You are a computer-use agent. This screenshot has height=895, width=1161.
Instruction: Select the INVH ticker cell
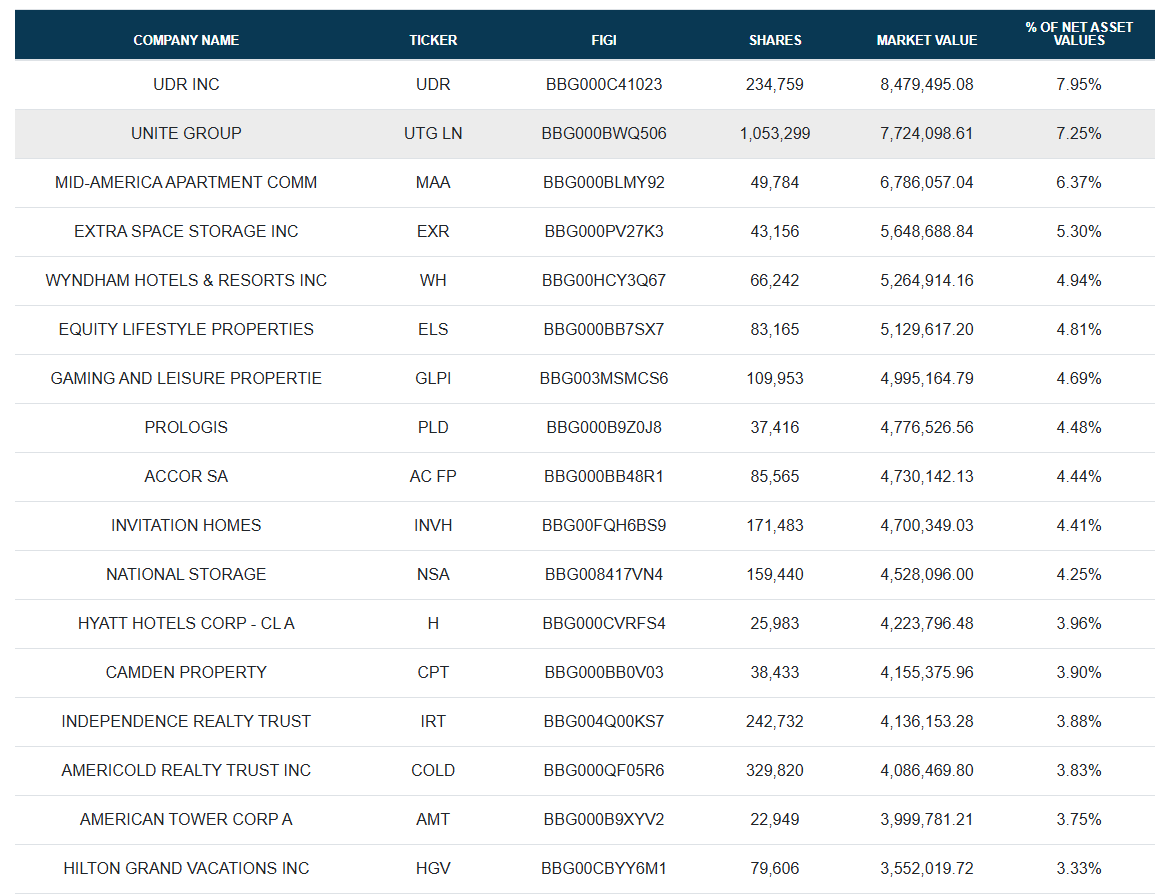coord(433,525)
